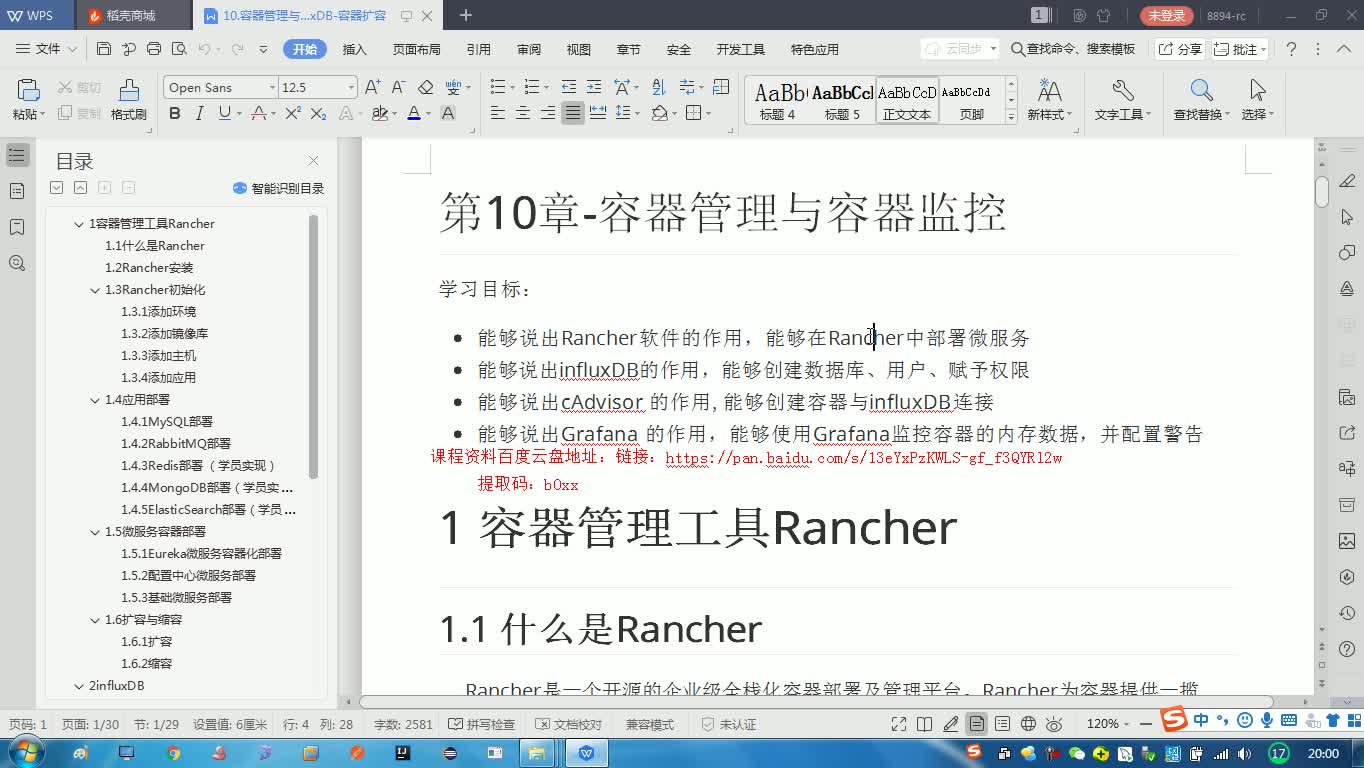The height and width of the screenshot is (768, 1364).
Task: Open the Font name dropdown (Open Sans)
Action: tap(271, 88)
